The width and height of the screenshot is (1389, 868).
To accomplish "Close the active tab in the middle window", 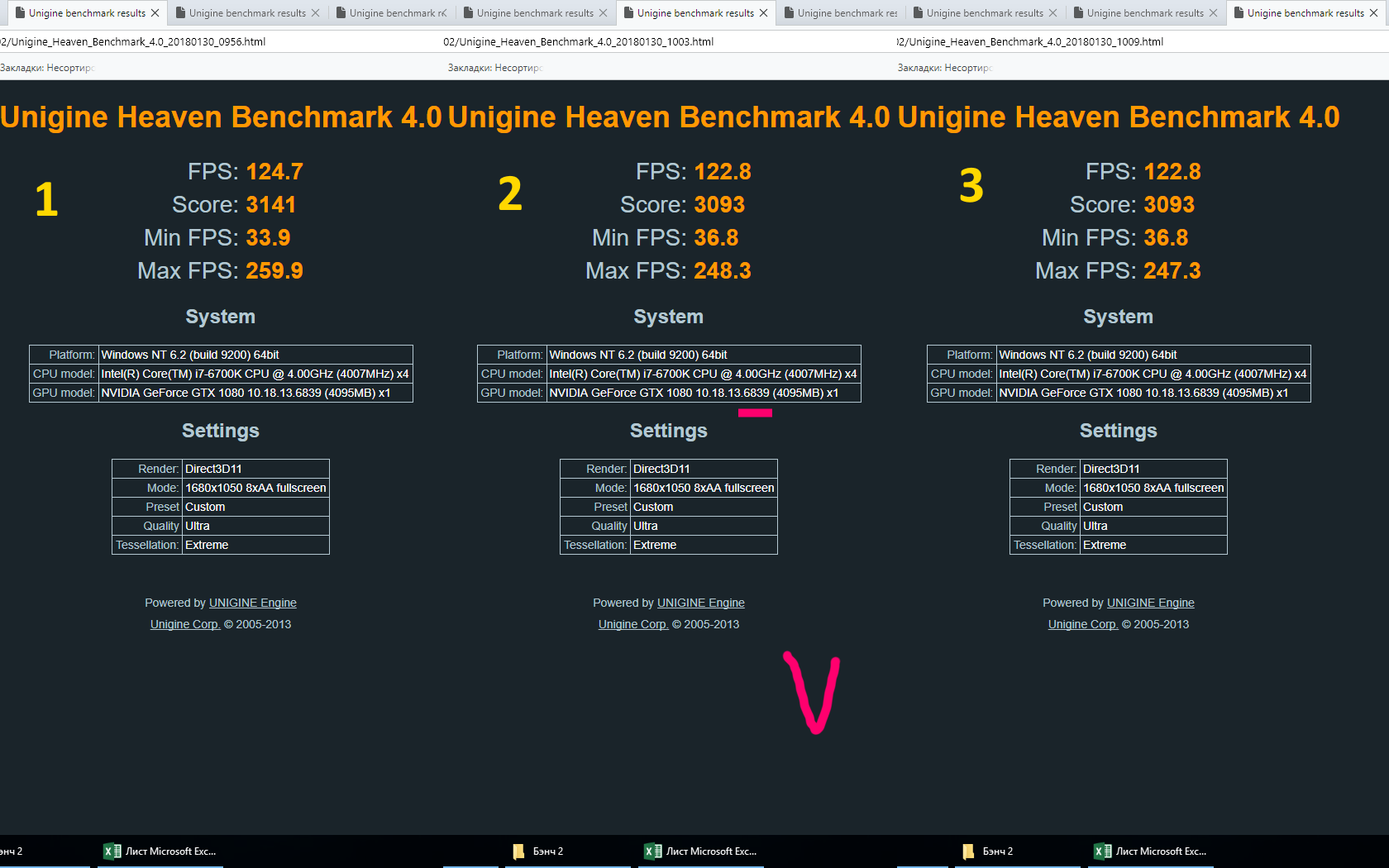I will click(763, 13).
